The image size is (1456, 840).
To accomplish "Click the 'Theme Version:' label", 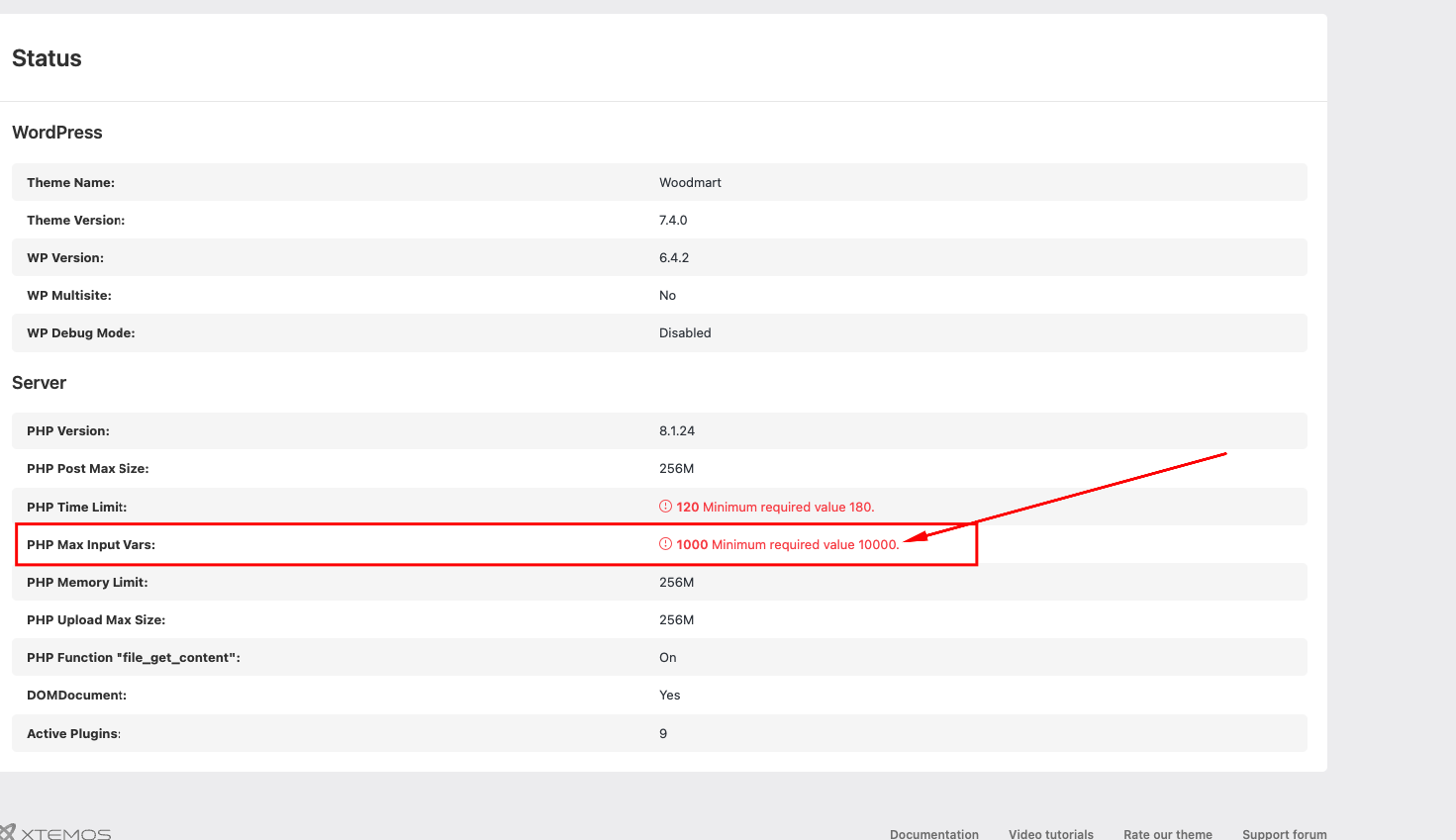I will click(76, 221).
